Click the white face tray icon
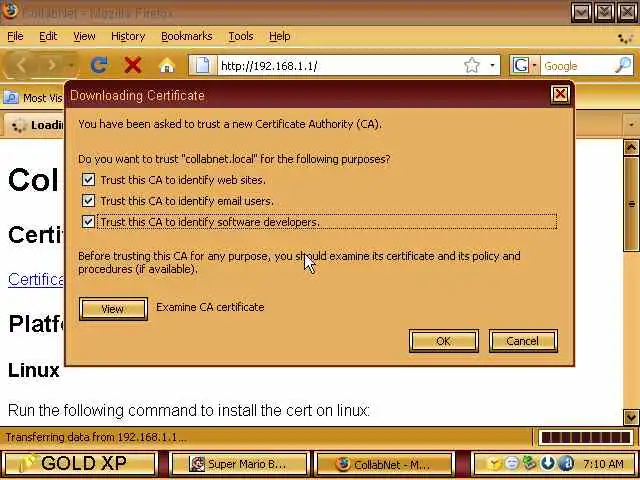 [x=512, y=464]
